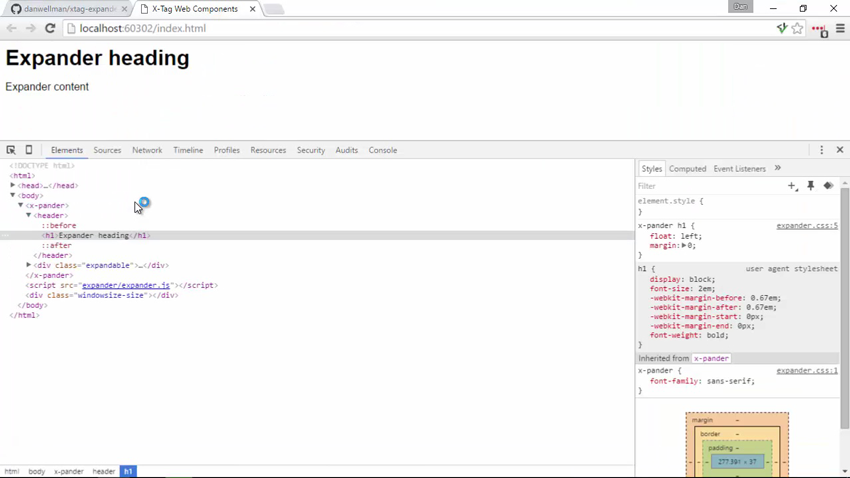The image size is (850, 478).
Task: Click the Expander heading on the page
Action: 98,58
